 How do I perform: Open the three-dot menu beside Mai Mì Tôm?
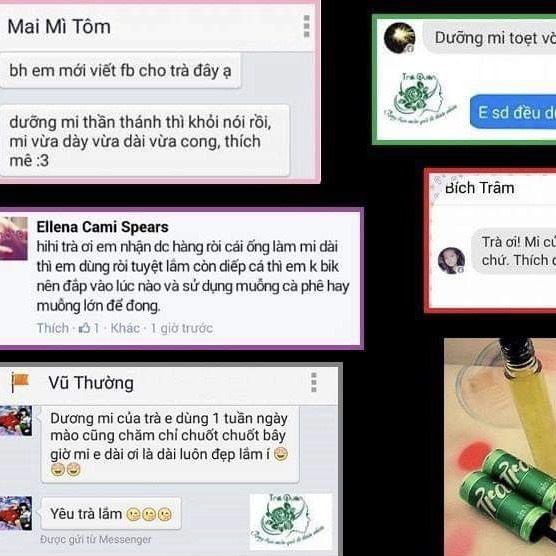tap(307, 26)
